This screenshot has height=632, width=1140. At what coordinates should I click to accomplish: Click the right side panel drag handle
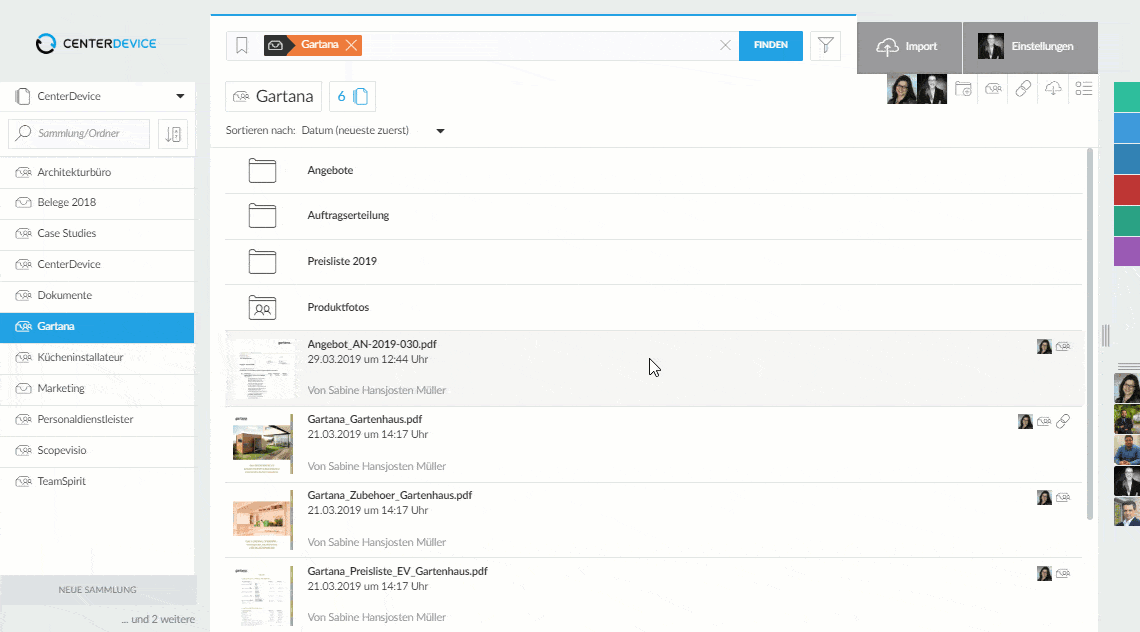(x=1106, y=335)
